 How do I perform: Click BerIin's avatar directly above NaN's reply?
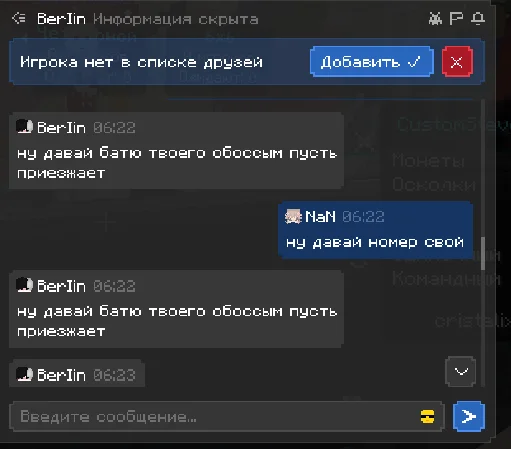tap(24, 127)
